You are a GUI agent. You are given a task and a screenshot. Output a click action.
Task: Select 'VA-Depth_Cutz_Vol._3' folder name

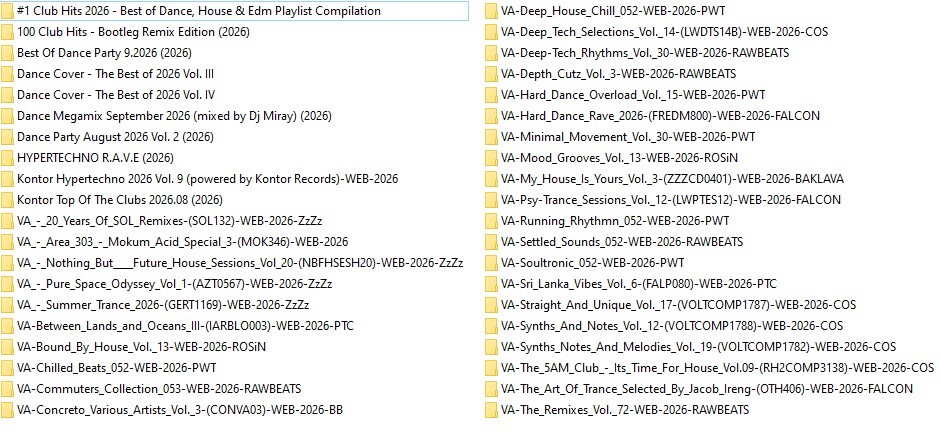(618, 74)
